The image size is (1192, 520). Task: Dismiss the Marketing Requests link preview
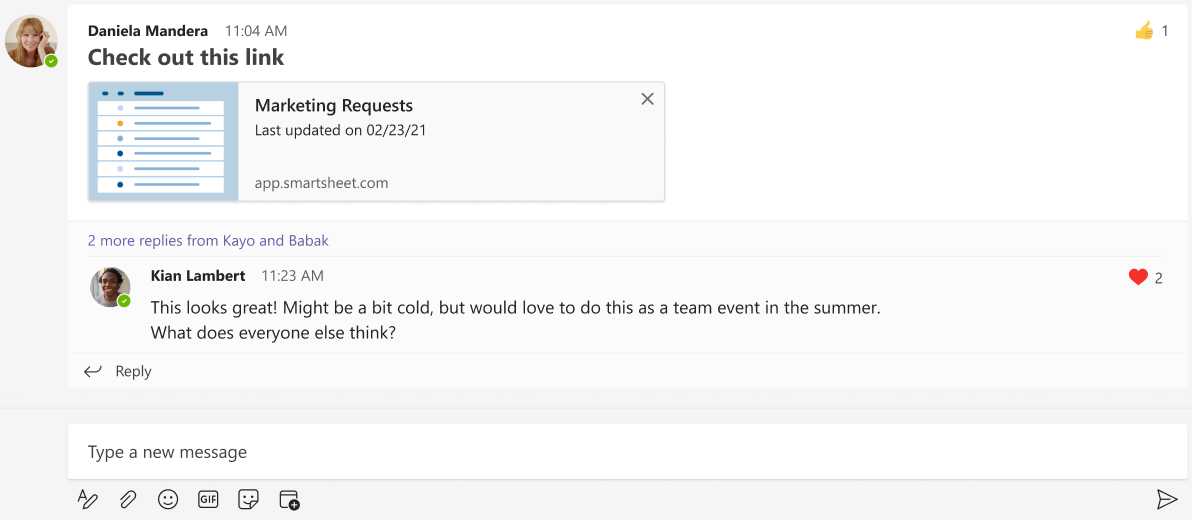(x=647, y=99)
